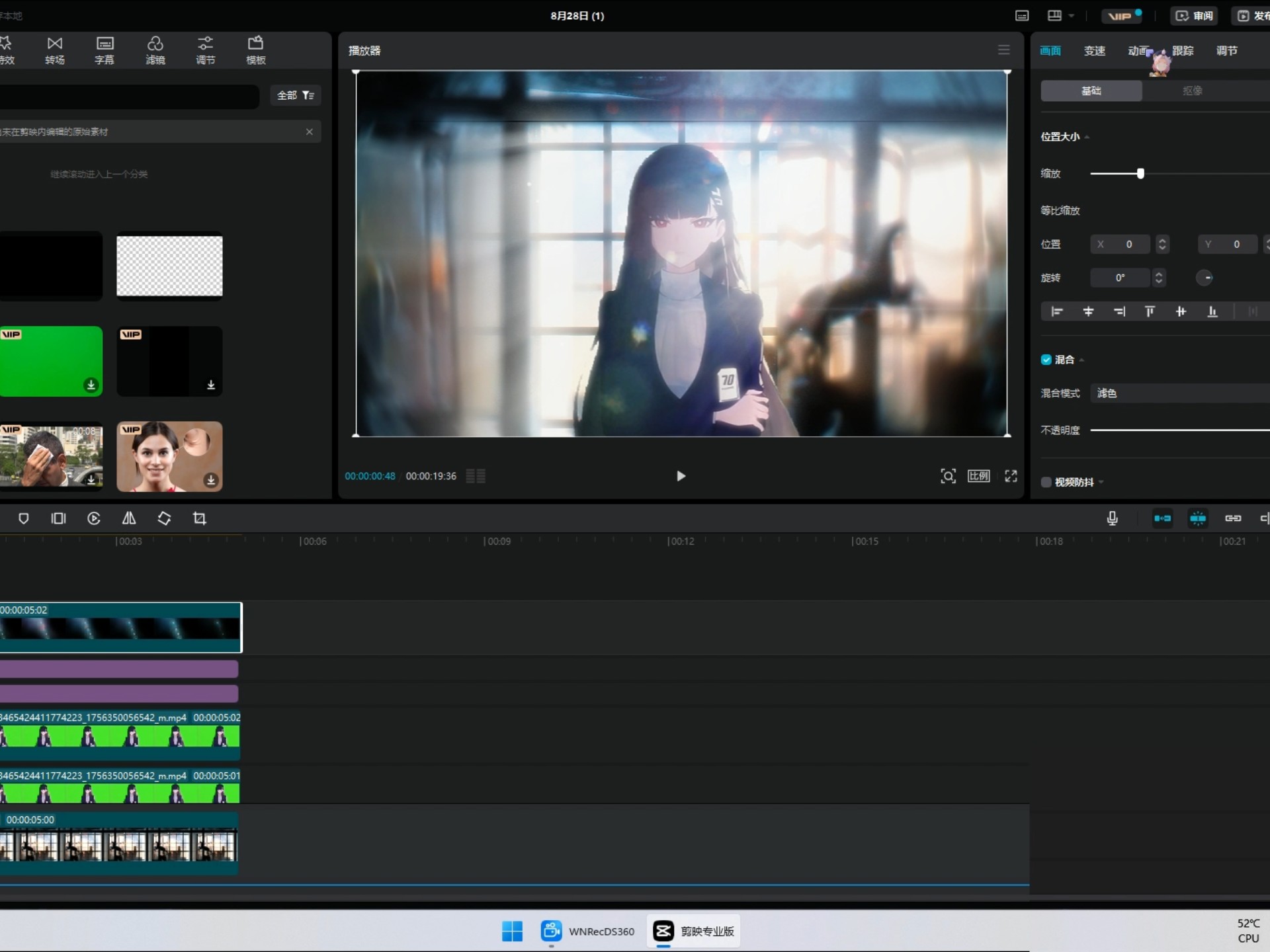Download the VIP green screen asset
Image resolution: width=1270 pixels, height=952 pixels.
point(91,385)
